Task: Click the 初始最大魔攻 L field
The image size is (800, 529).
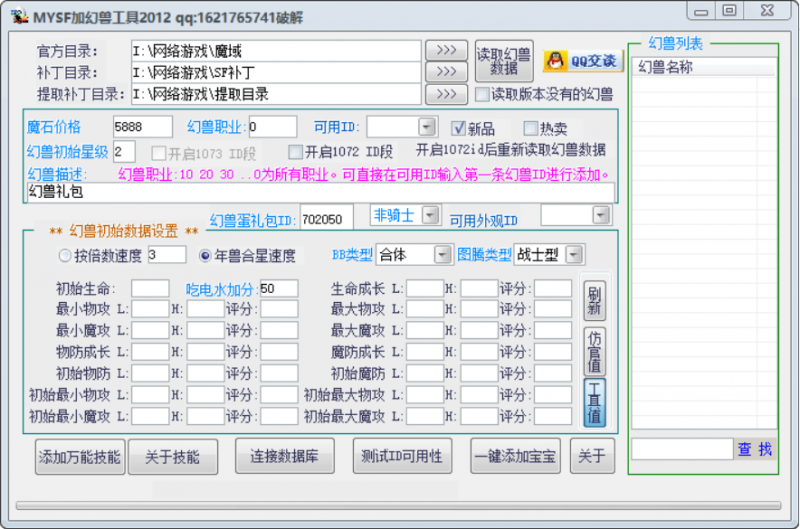Action: point(424,416)
